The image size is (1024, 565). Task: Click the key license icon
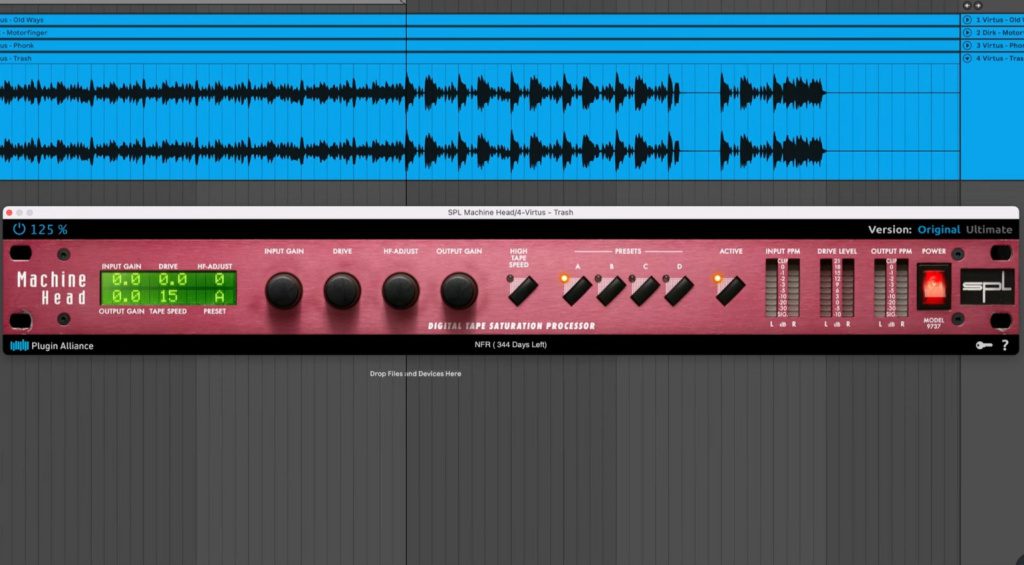tap(983, 346)
